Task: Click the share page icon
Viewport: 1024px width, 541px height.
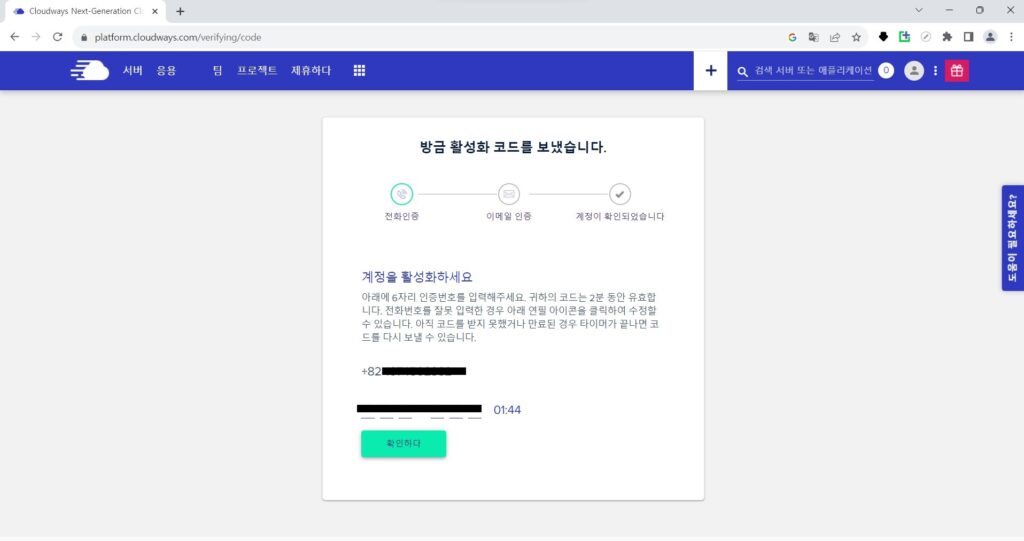Action: point(835,37)
